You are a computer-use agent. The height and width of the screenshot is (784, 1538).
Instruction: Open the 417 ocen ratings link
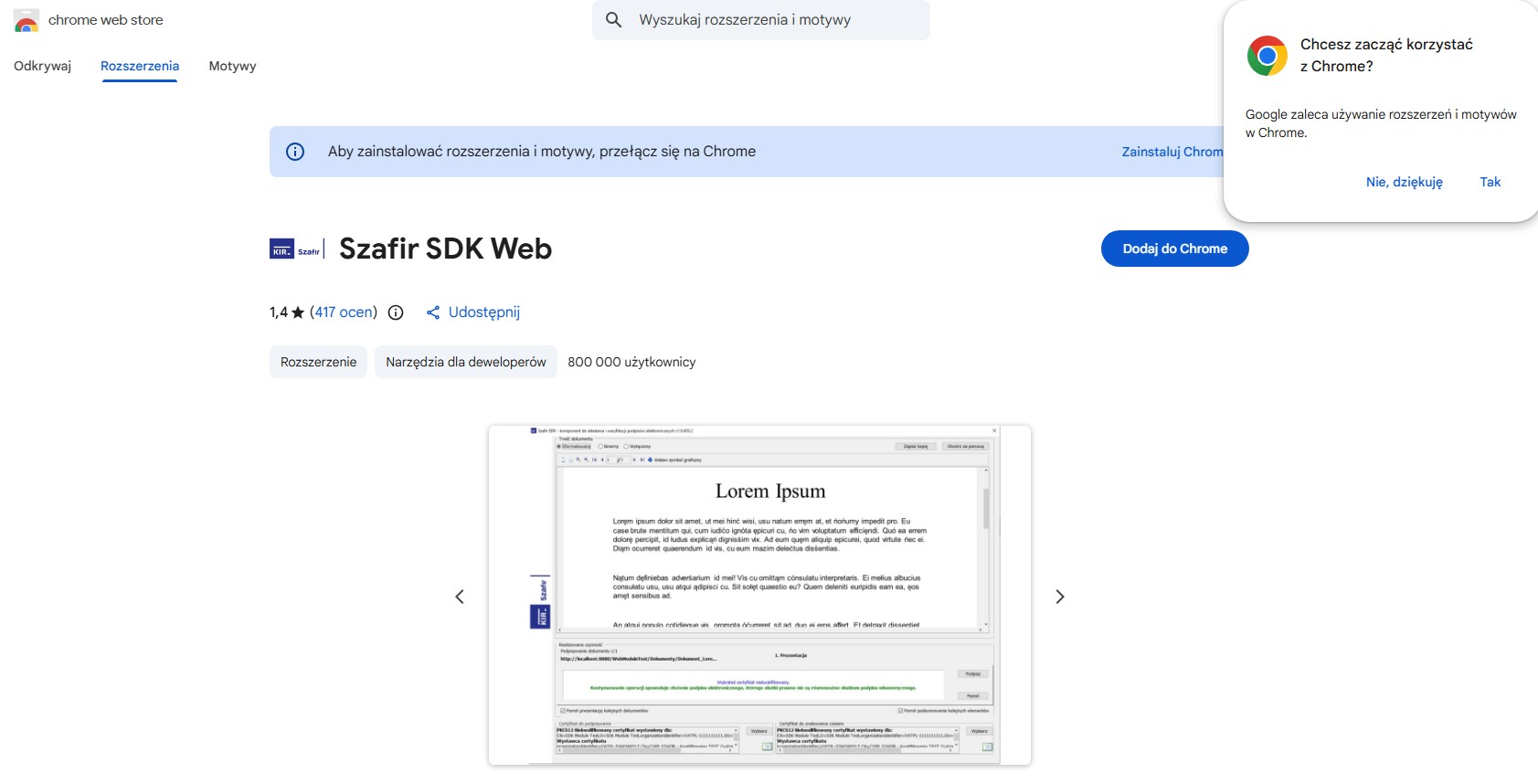344,313
